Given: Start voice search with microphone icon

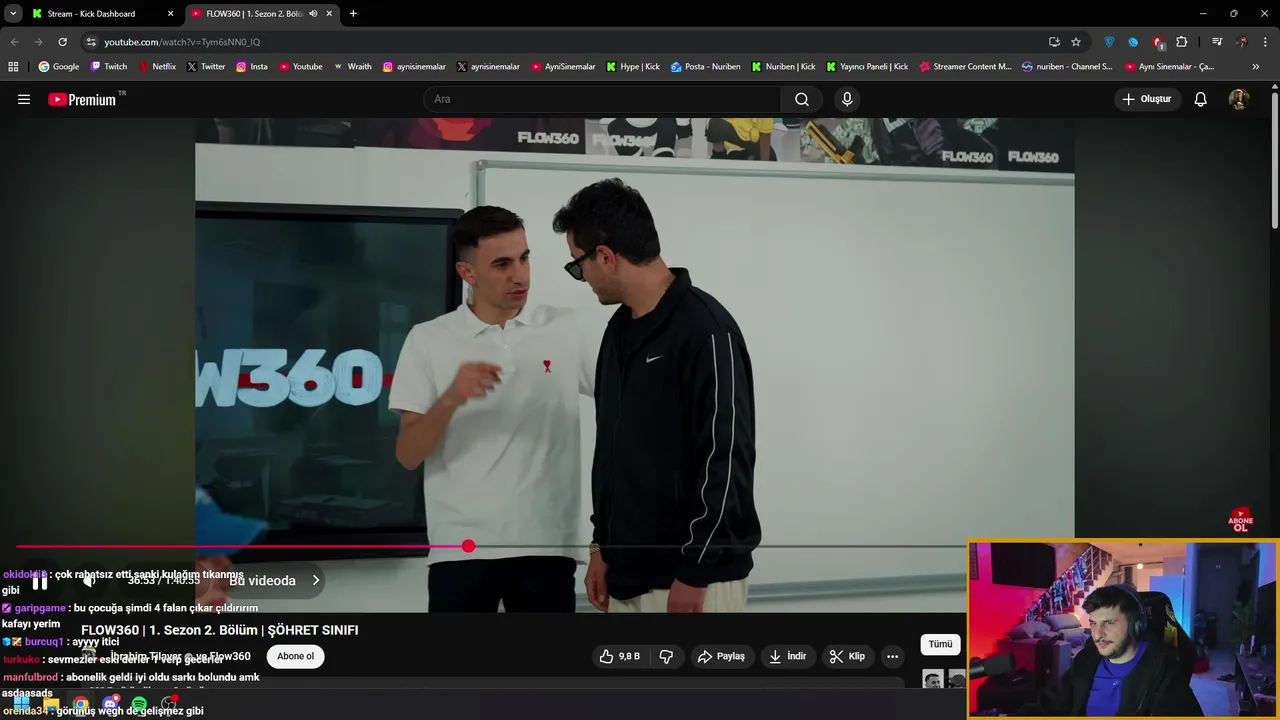Looking at the screenshot, I should point(847,99).
